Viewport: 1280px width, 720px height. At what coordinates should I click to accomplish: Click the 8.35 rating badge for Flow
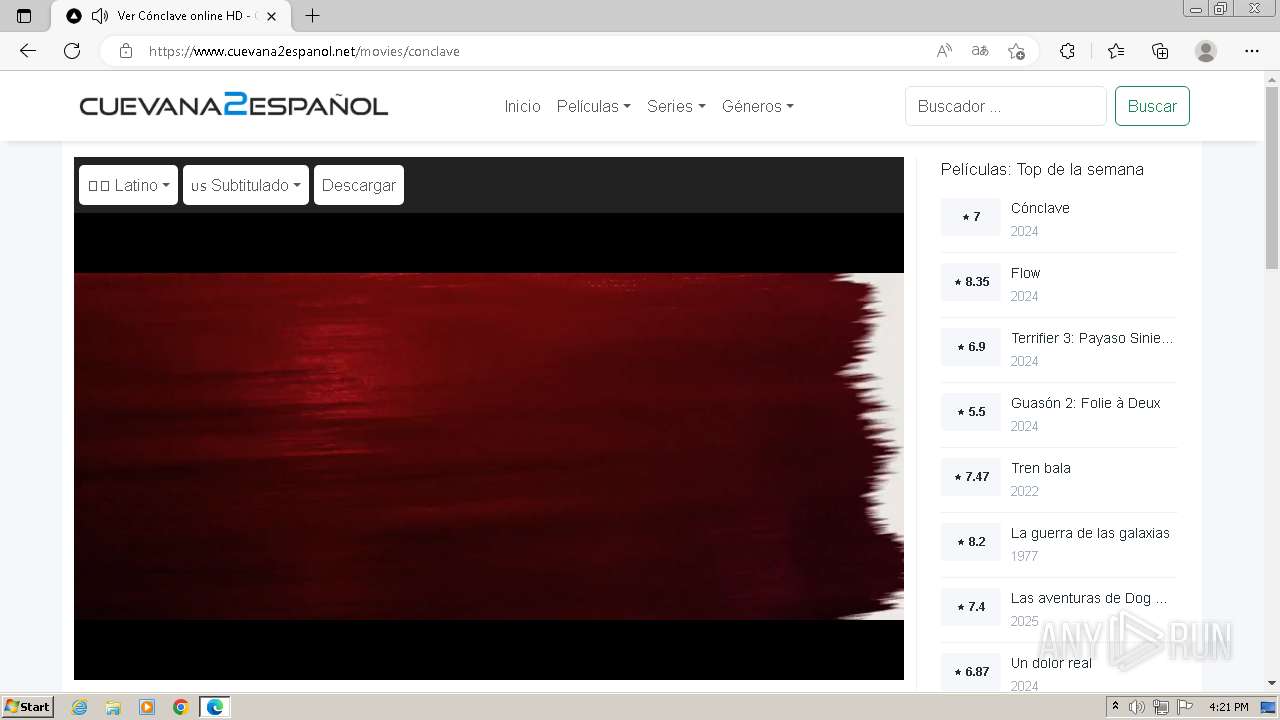pos(971,282)
